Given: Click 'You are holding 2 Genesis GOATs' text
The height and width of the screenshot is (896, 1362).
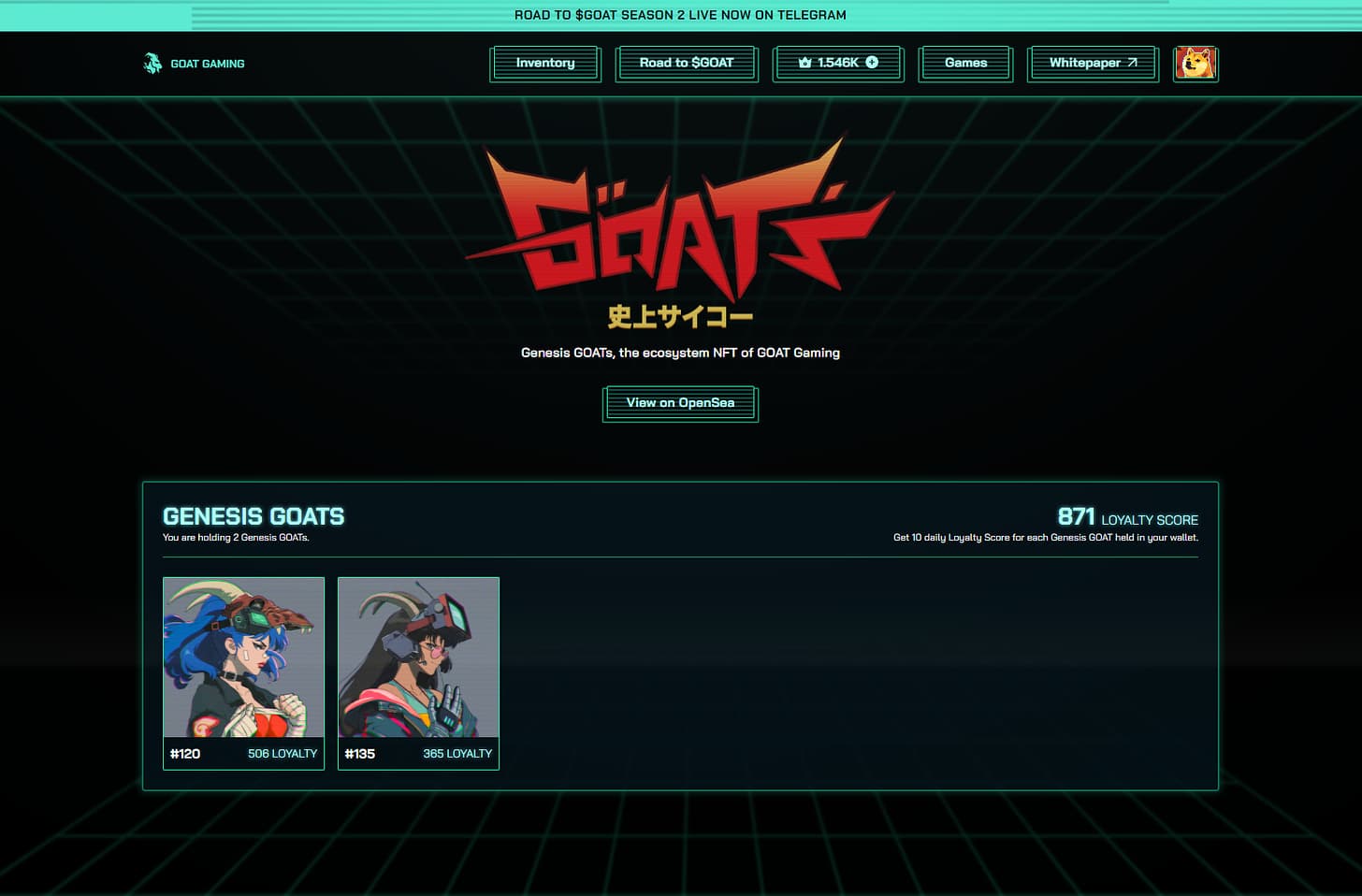Looking at the screenshot, I should (236, 538).
